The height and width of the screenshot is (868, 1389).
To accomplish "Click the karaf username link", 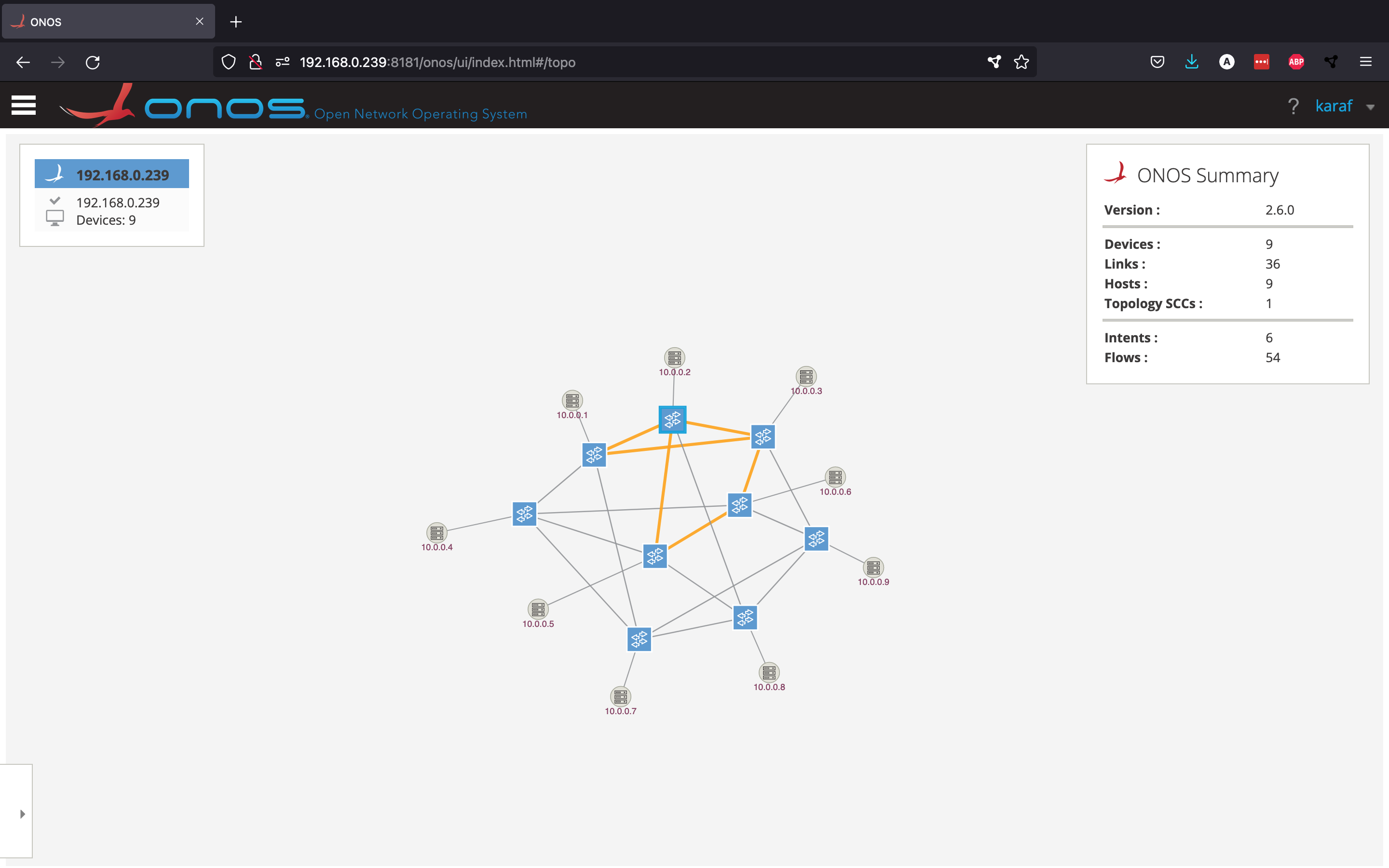I will click(1334, 106).
